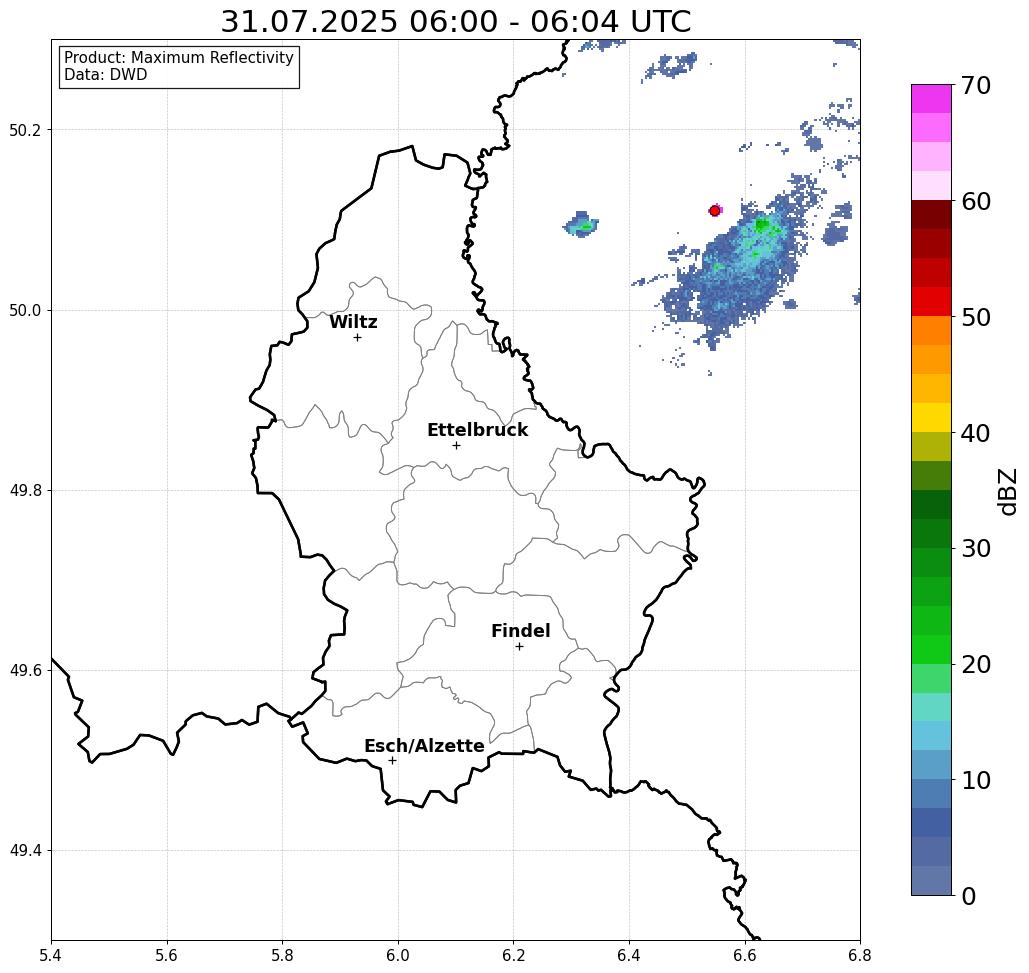Click the Ettelbruck city label
Screen dimensions: 1029x973
pyautogui.click(x=477, y=430)
